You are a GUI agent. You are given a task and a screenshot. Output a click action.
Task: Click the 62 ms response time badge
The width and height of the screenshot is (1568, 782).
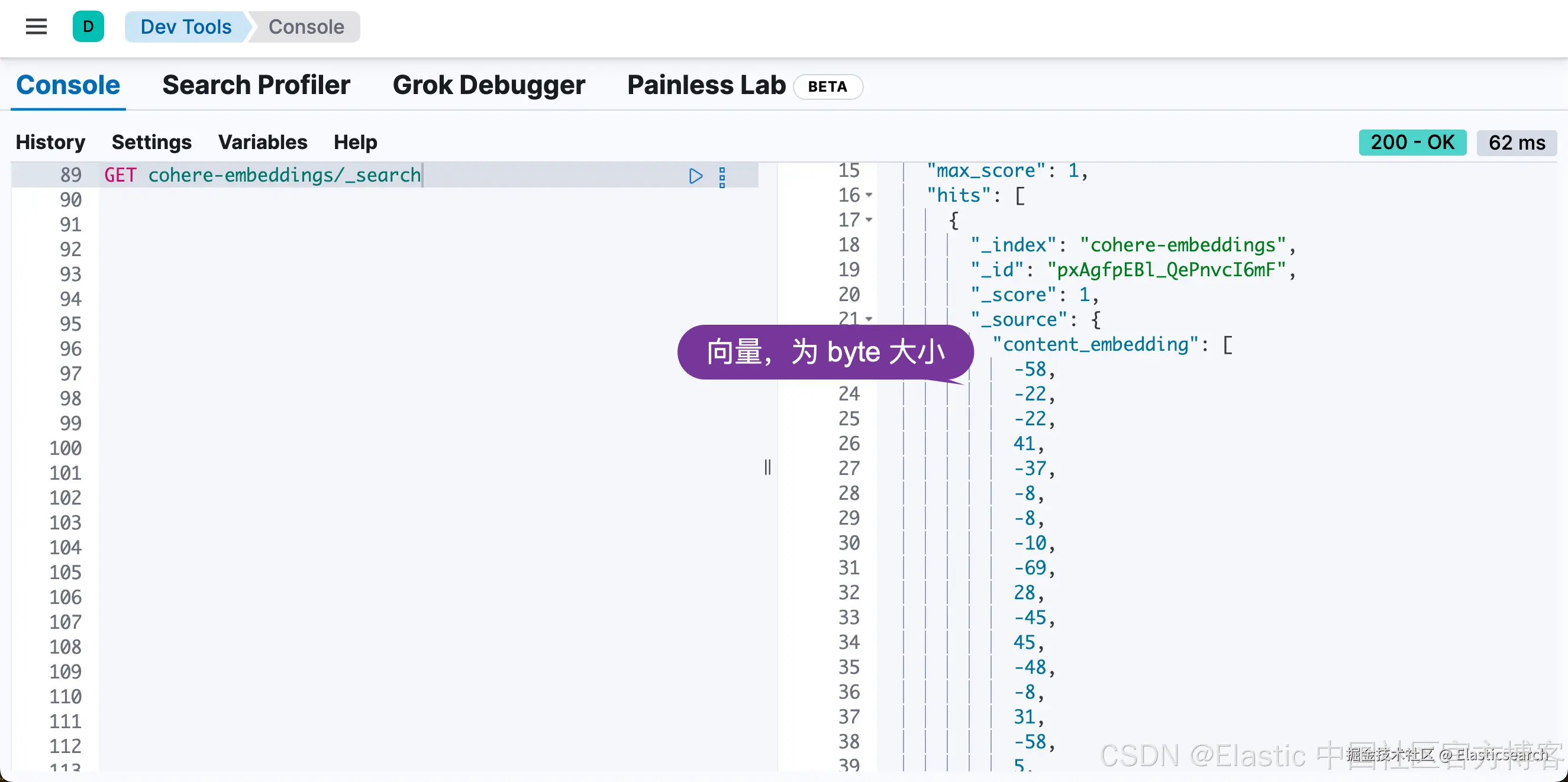click(x=1517, y=143)
